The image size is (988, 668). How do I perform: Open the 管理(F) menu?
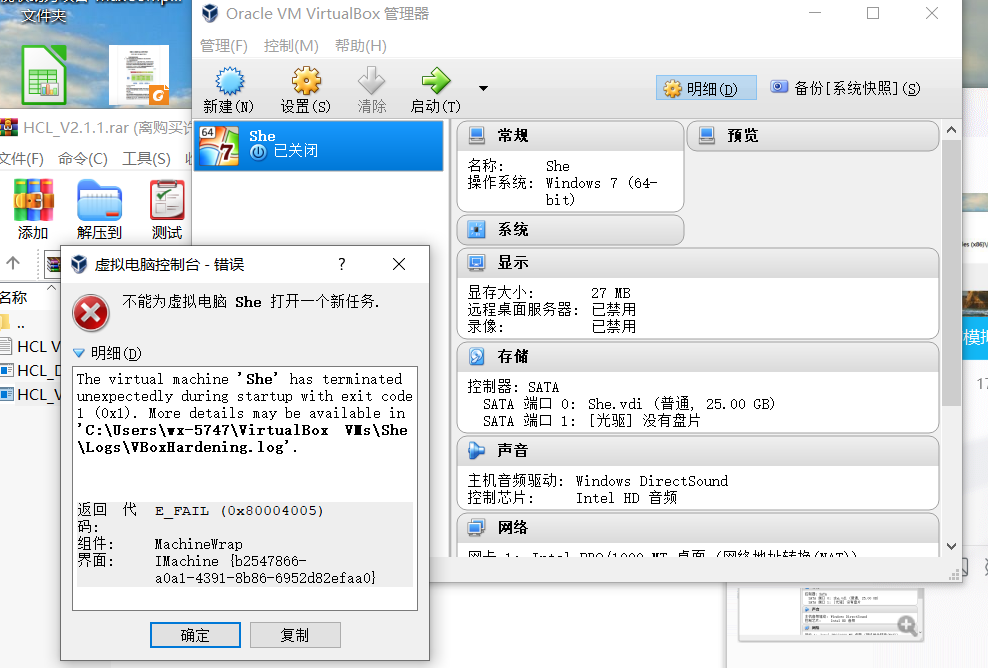click(x=224, y=46)
